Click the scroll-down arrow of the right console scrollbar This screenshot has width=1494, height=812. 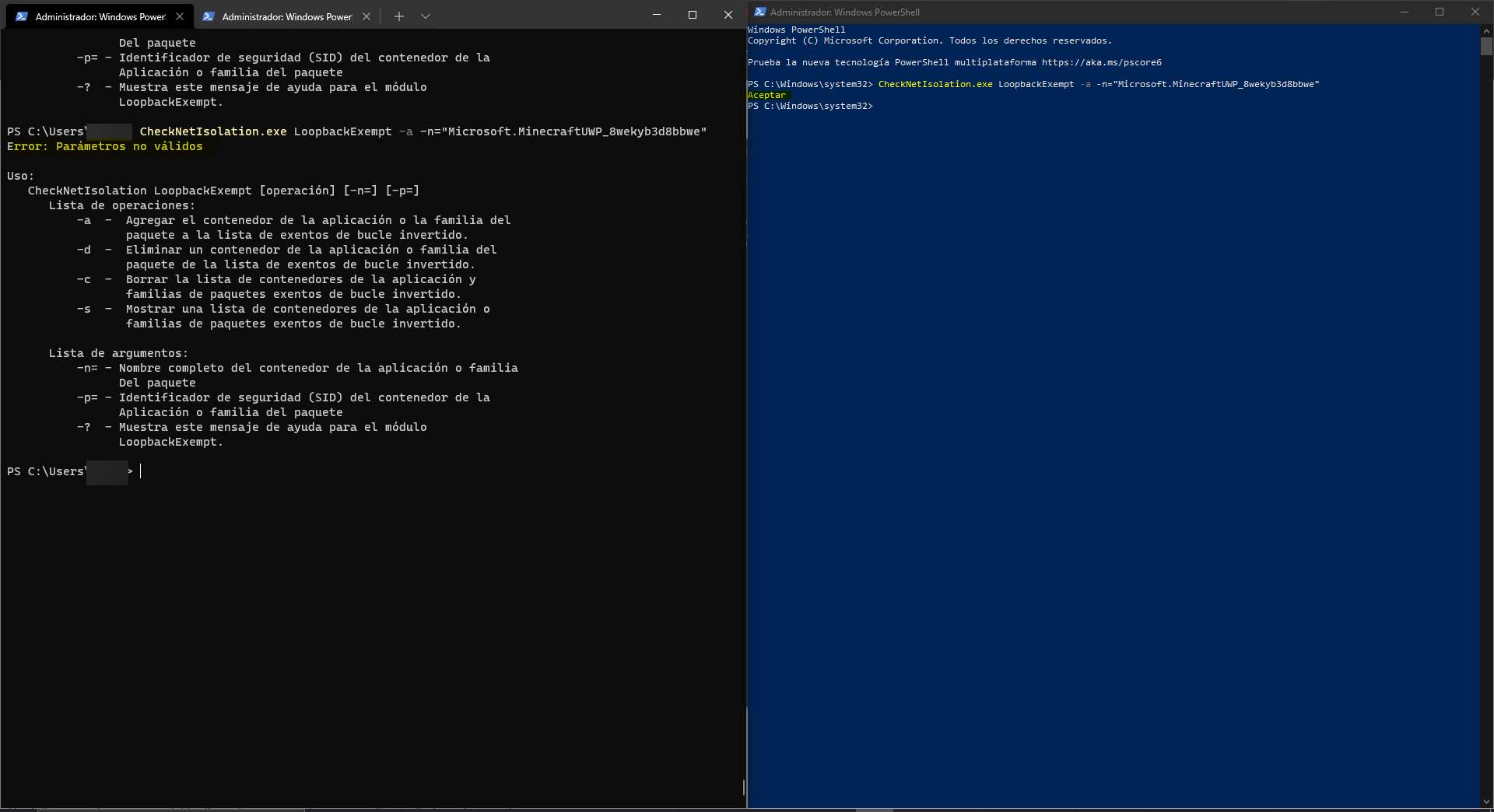[x=1486, y=801]
